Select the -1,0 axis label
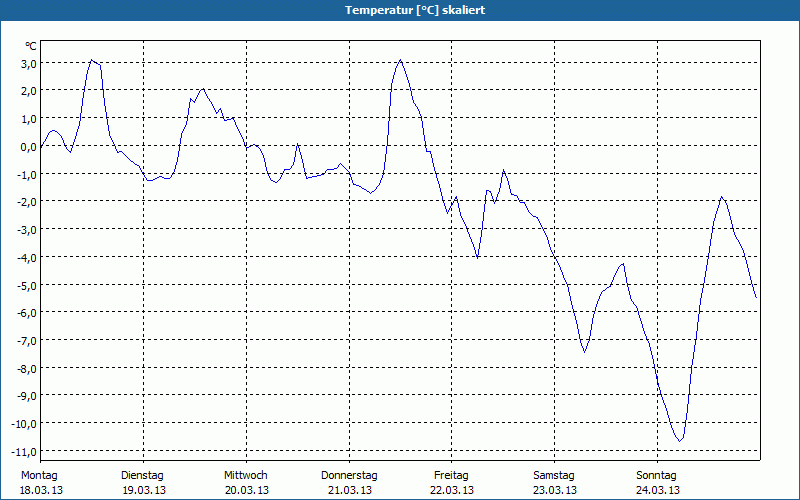800x500 pixels. pos(27,174)
